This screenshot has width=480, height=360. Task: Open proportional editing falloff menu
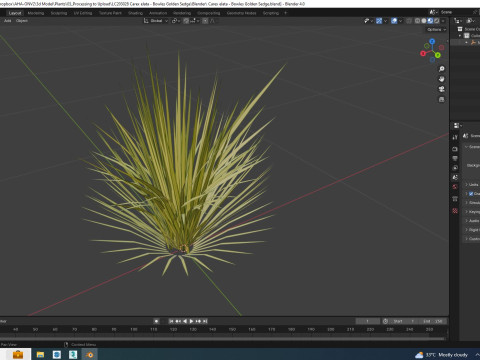pos(212,21)
